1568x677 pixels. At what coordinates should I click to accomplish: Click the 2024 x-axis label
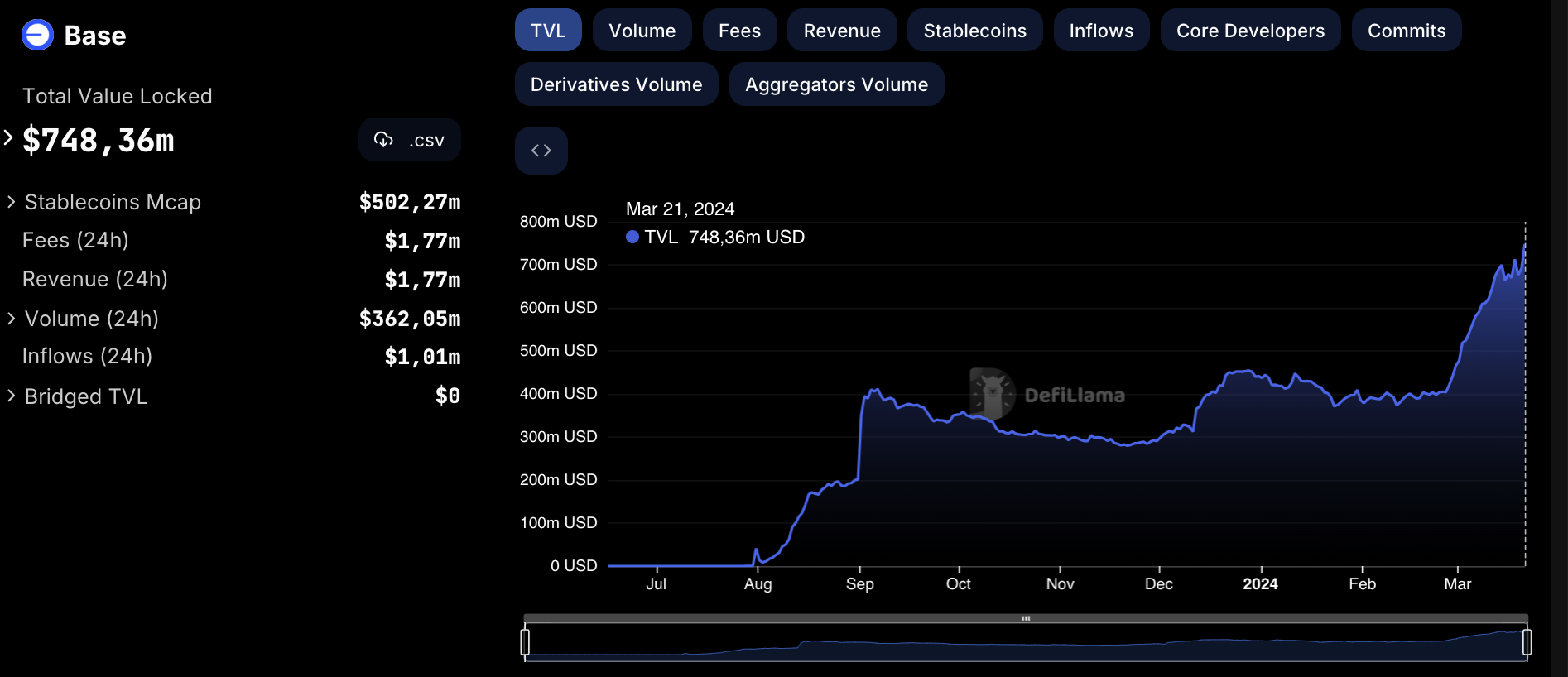pyautogui.click(x=1260, y=583)
